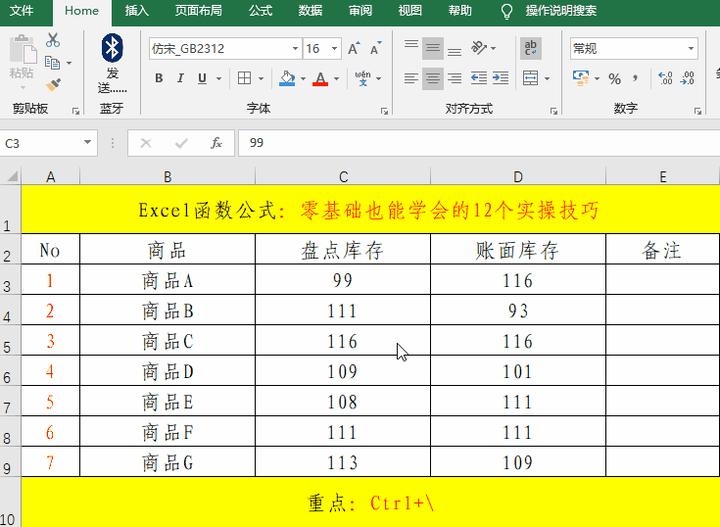Image resolution: width=720 pixels, height=527 pixels.
Task: Expand copy options arrow
Action: tap(69, 63)
